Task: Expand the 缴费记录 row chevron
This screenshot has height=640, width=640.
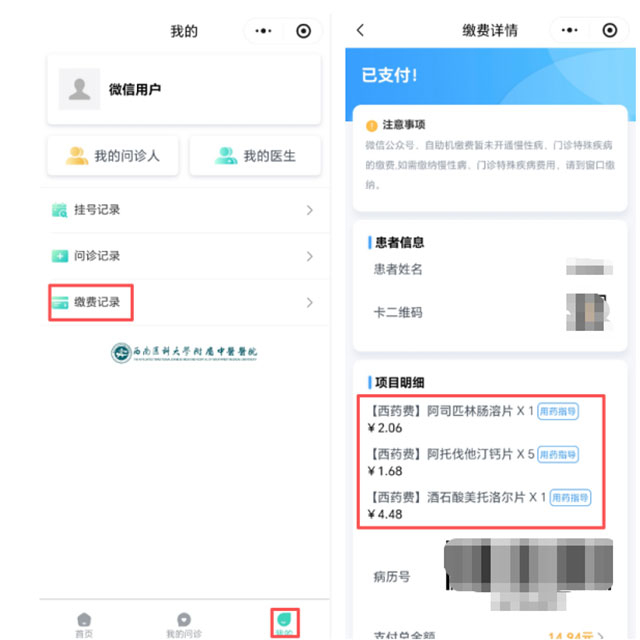Action: [x=310, y=302]
